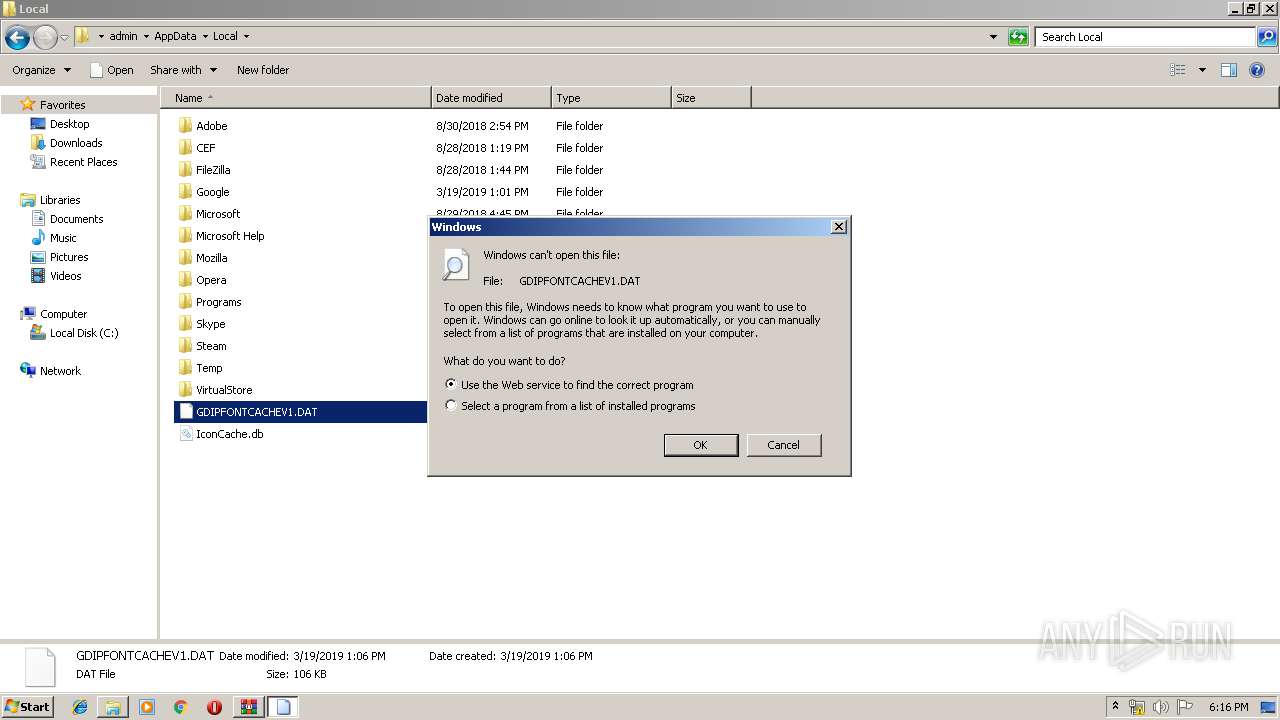Open the Desktop favorite
1280x720 pixels.
pyautogui.click(x=69, y=124)
